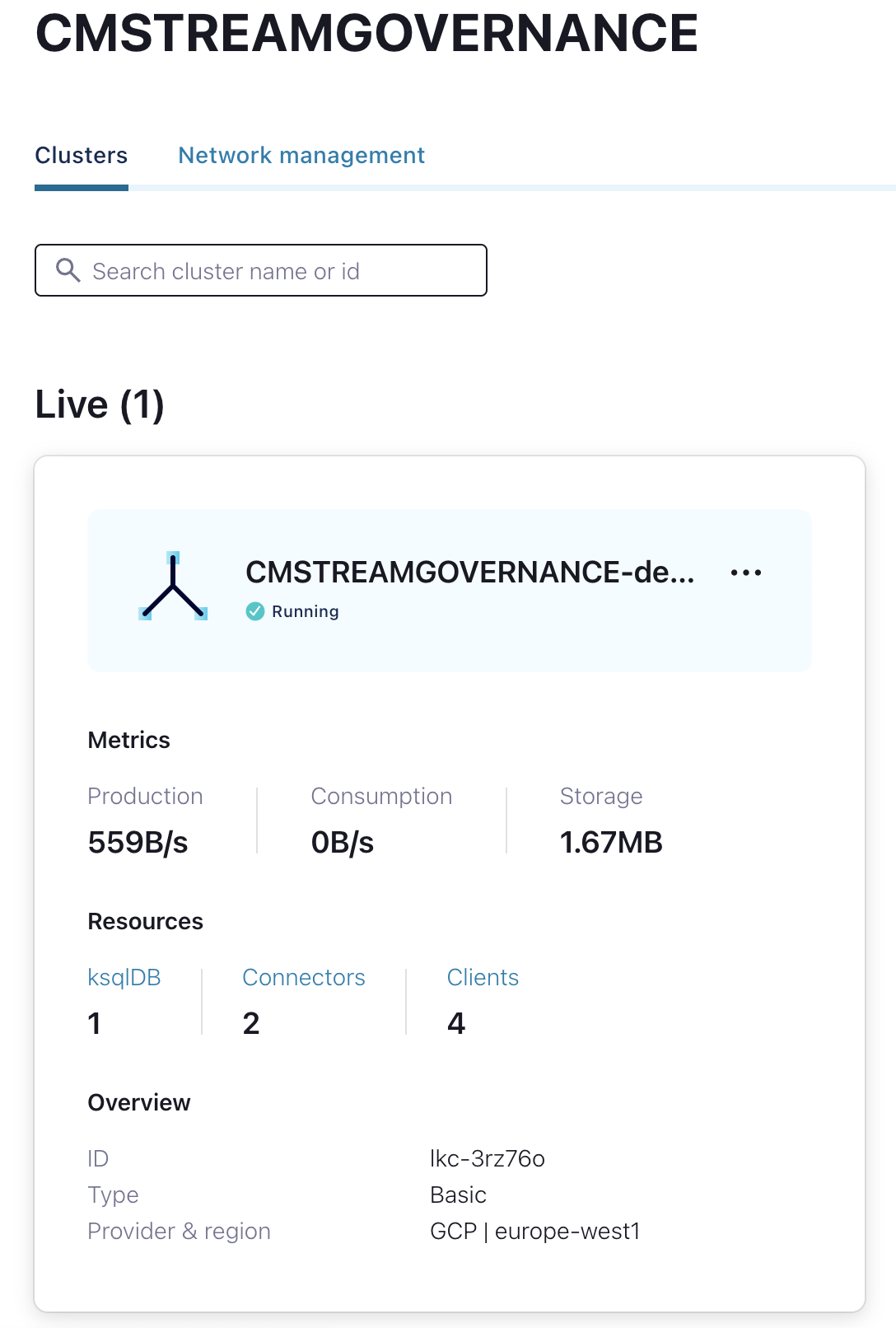Click the Production metric label

pyautogui.click(x=146, y=796)
